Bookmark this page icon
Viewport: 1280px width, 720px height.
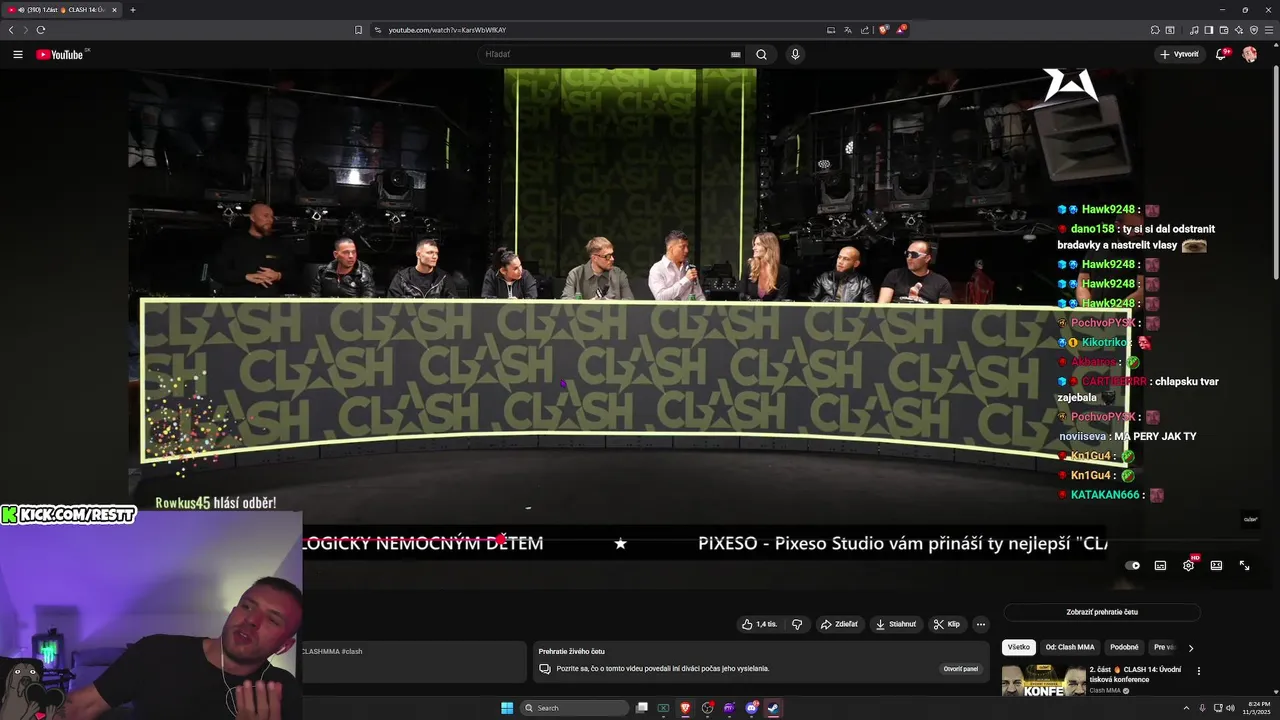(x=359, y=30)
